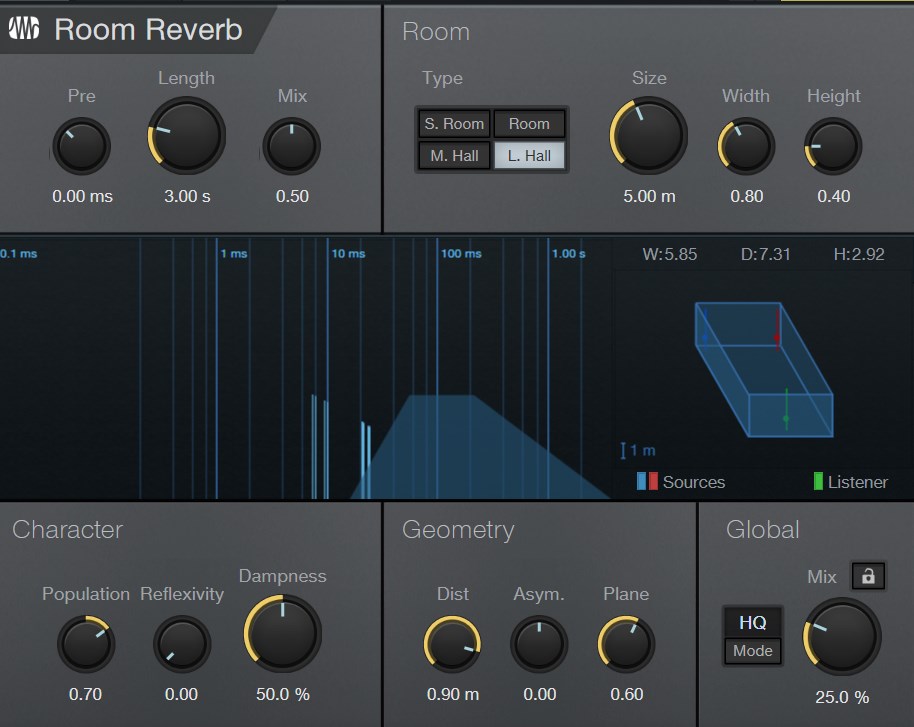
Task: Click the Dist value 0.90 m
Action: tap(452, 694)
